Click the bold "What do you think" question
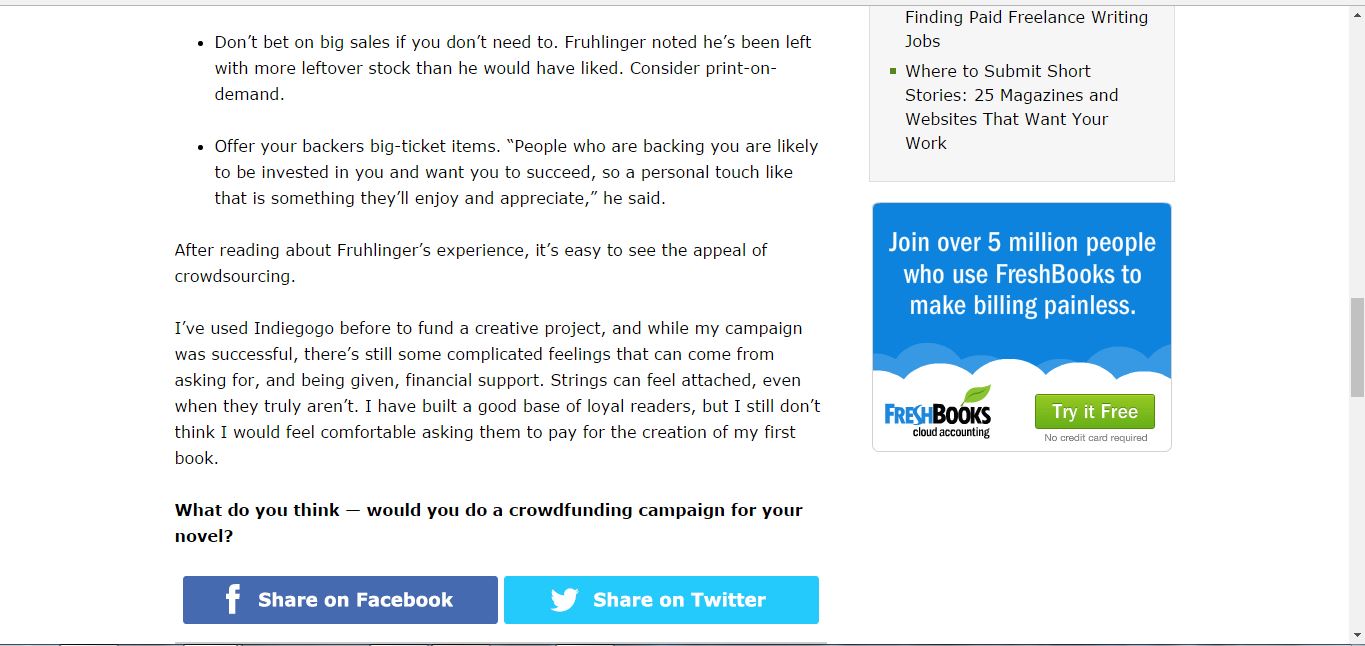Screen dimensions: 1365x646 (x=489, y=523)
